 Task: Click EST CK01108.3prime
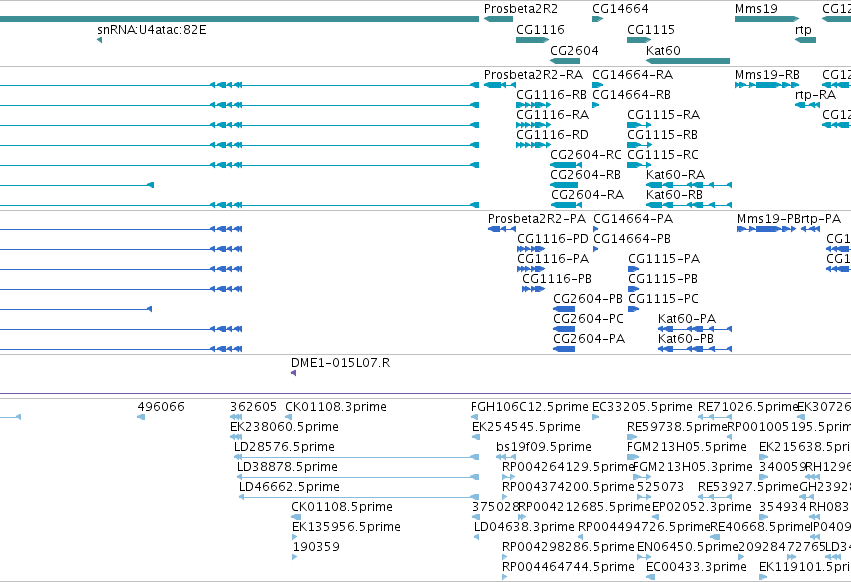(x=335, y=407)
